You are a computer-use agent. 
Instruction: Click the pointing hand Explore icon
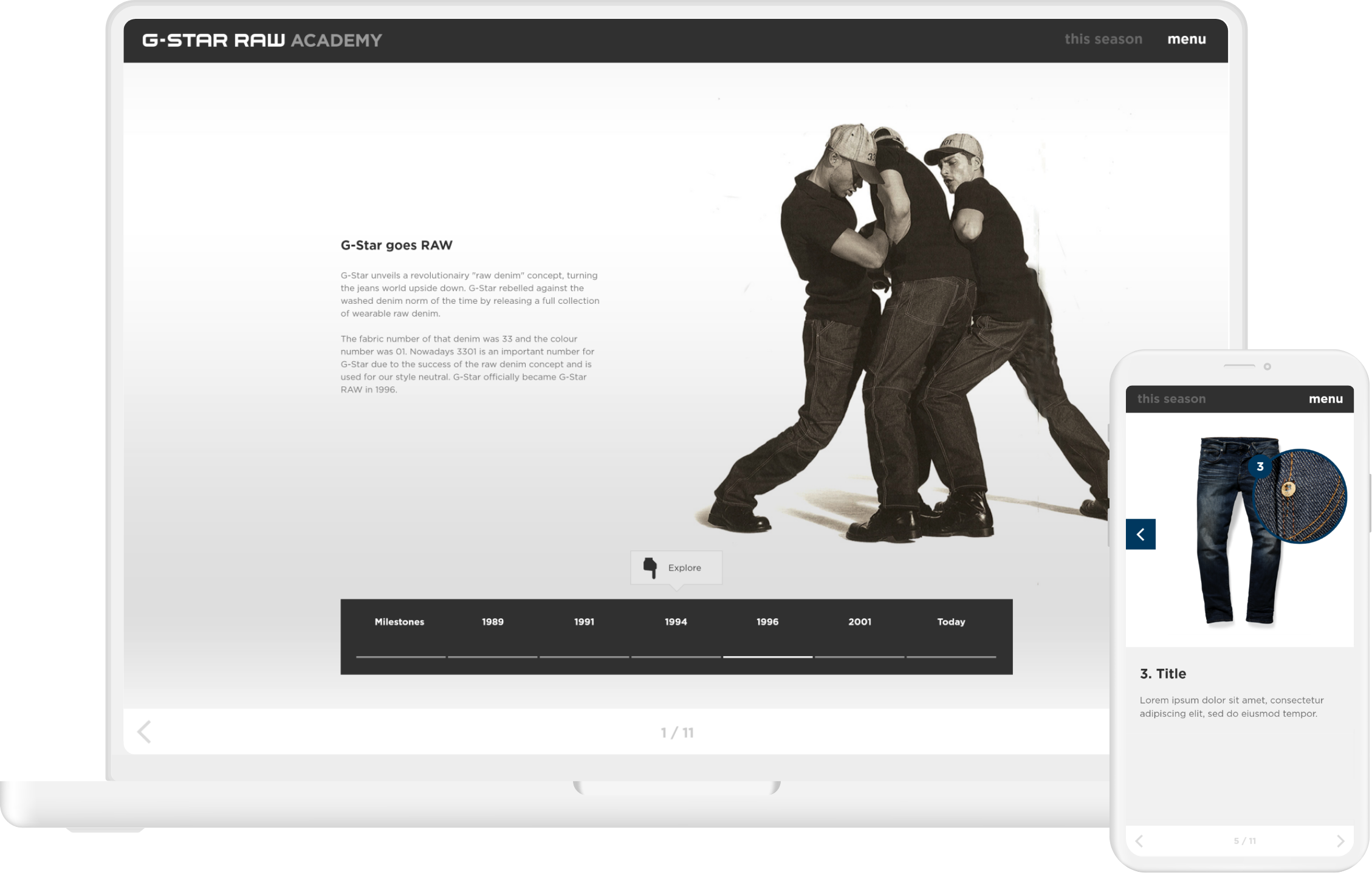tap(650, 568)
